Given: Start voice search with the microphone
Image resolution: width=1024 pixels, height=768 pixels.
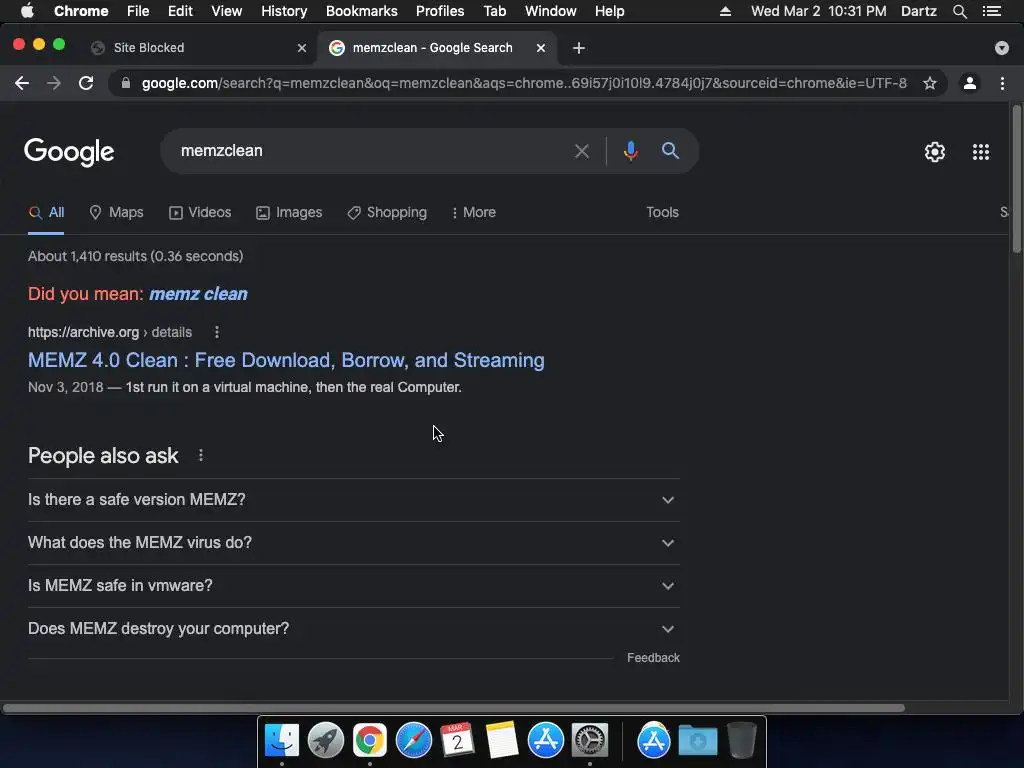Looking at the screenshot, I should click(631, 151).
